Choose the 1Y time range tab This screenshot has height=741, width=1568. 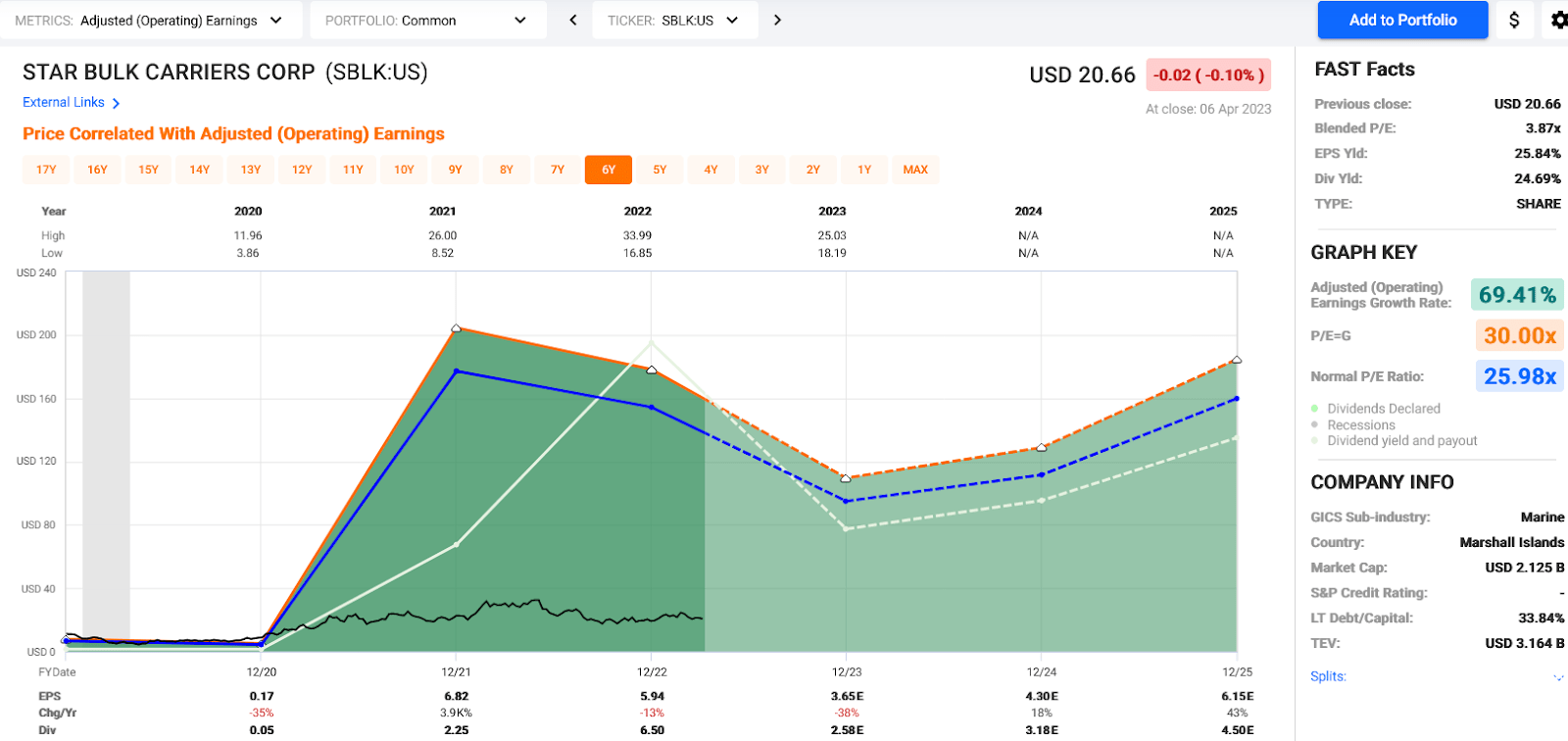point(864,170)
